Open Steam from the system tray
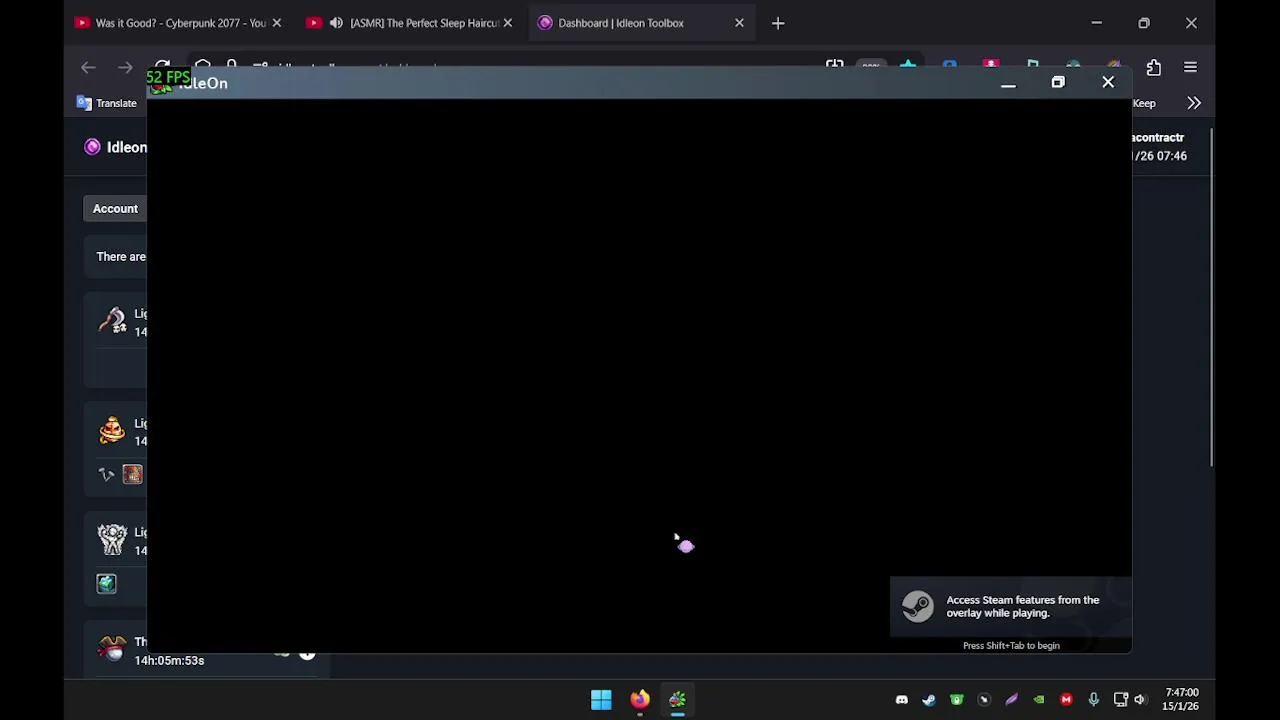This screenshot has width=1280, height=720. click(929, 700)
